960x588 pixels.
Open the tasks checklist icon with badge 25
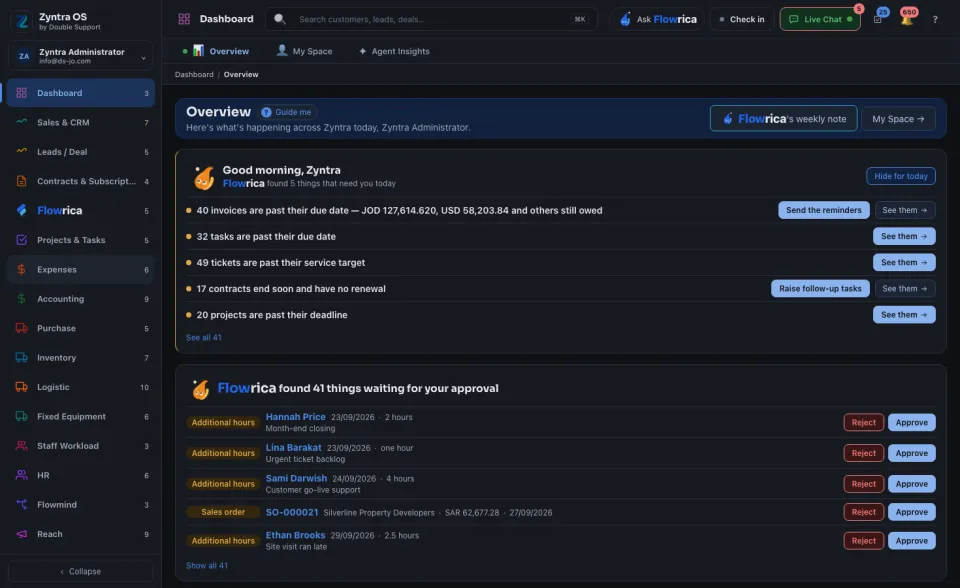[x=878, y=19]
